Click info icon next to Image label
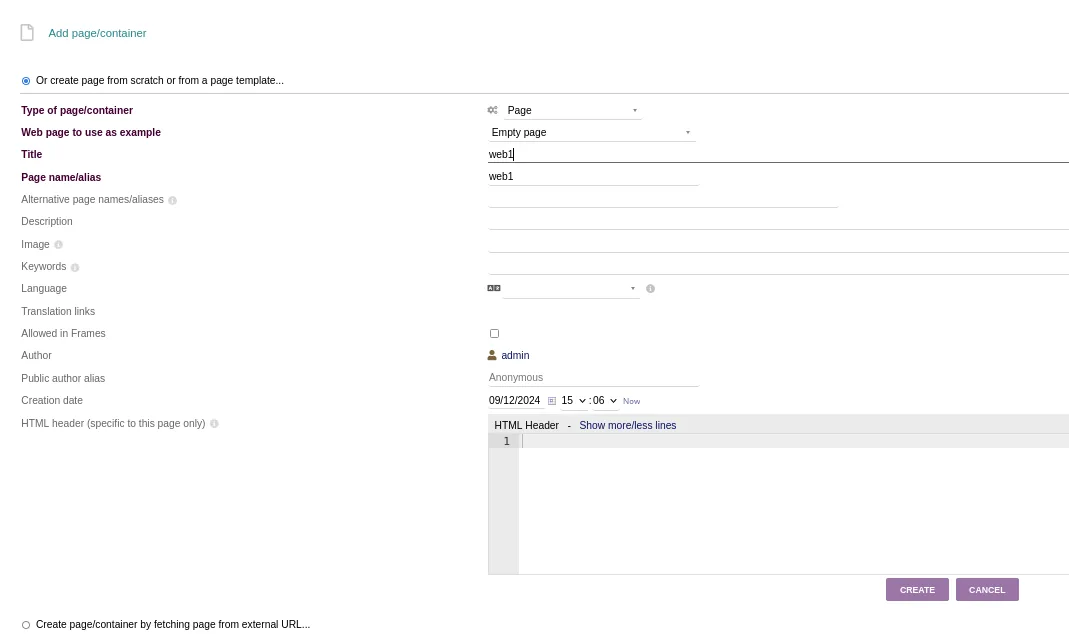Screen dimensions: 1069x634 [59, 245]
